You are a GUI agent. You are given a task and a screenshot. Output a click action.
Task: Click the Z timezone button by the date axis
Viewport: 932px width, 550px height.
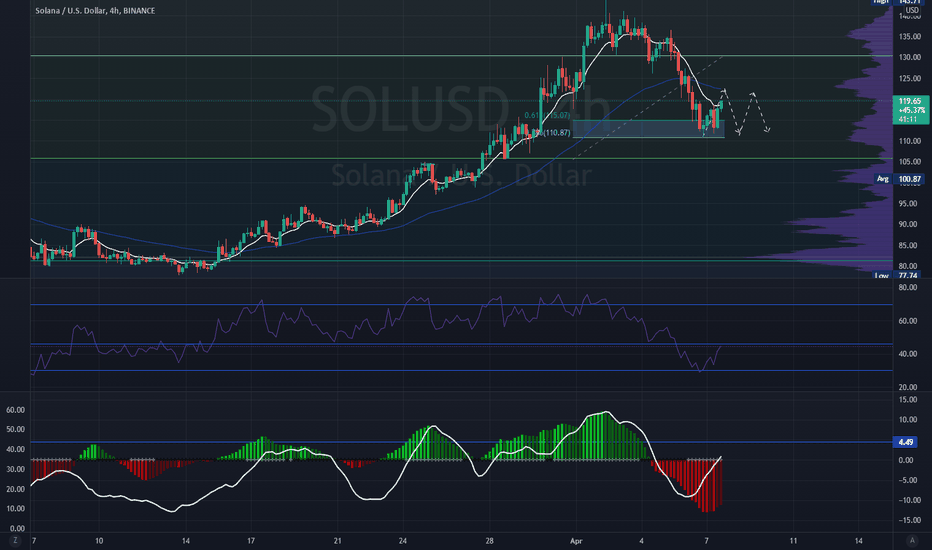click(x=15, y=540)
